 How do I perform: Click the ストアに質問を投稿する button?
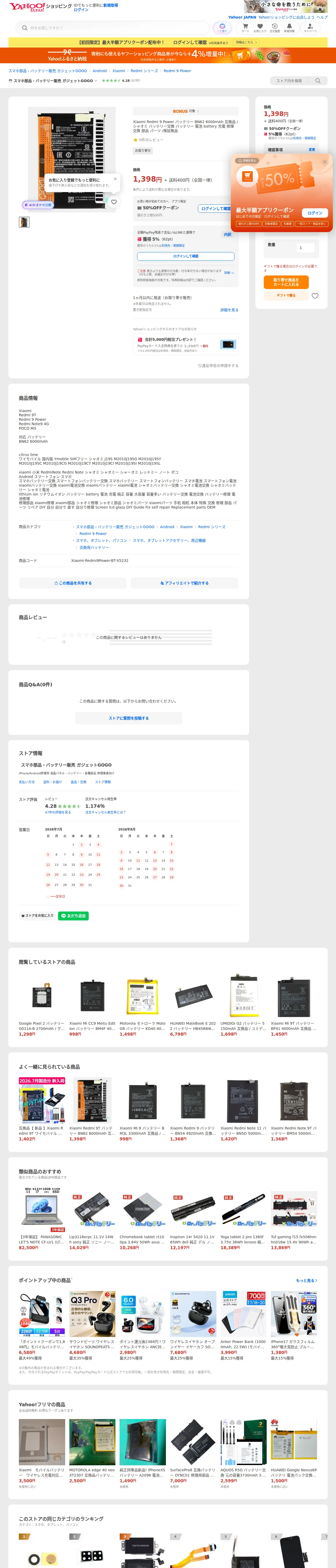pos(129,718)
